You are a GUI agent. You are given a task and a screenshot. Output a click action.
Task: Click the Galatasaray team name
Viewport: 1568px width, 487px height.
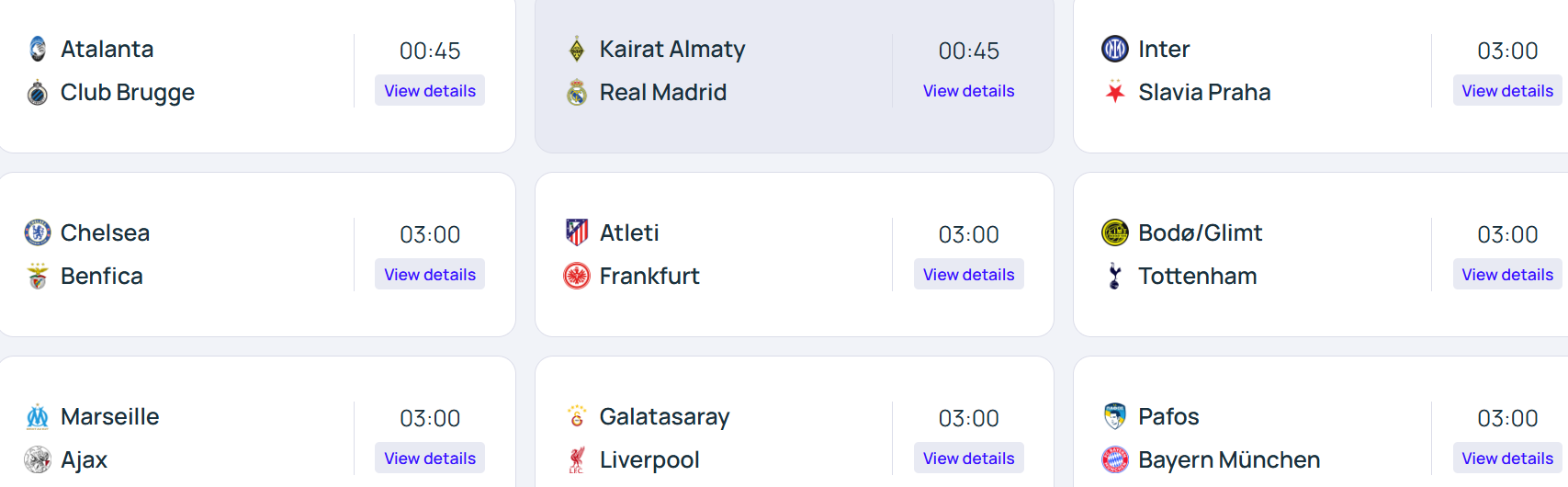[664, 416]
